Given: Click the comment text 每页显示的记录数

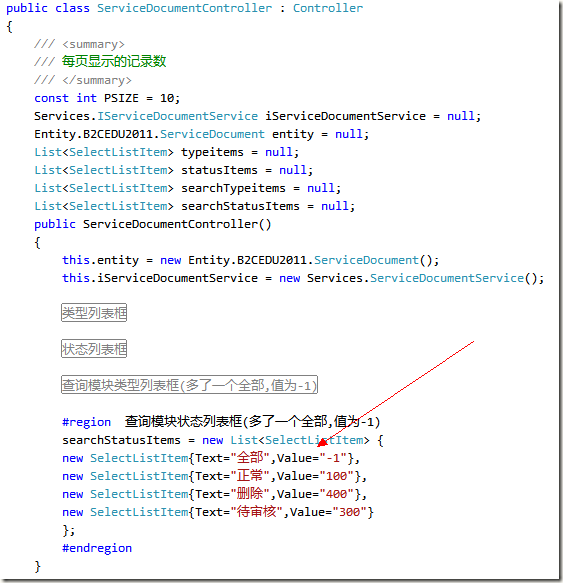Looking at the screenshot, I should [x=114, y=62].
